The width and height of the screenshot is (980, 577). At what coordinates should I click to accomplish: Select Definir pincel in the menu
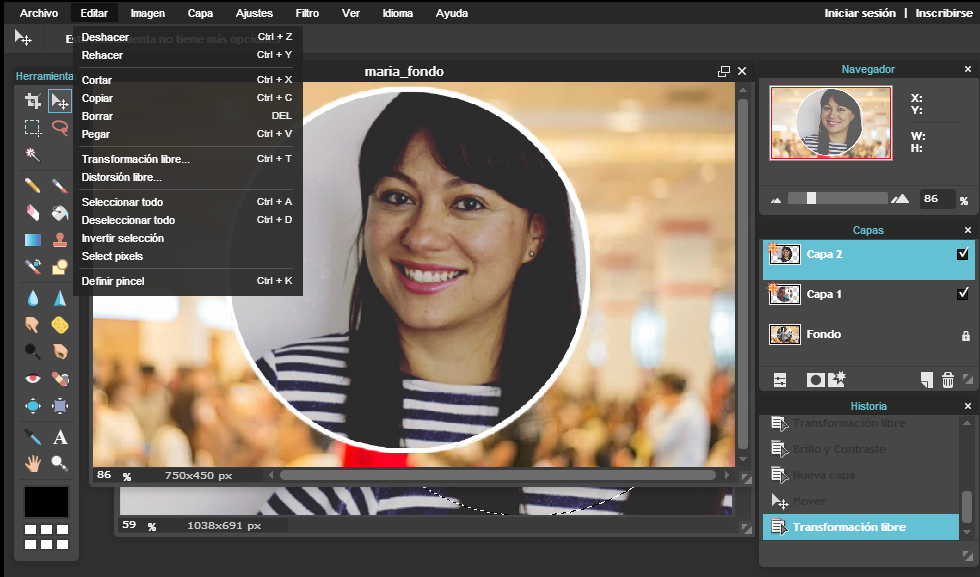[x=187, y=281]
